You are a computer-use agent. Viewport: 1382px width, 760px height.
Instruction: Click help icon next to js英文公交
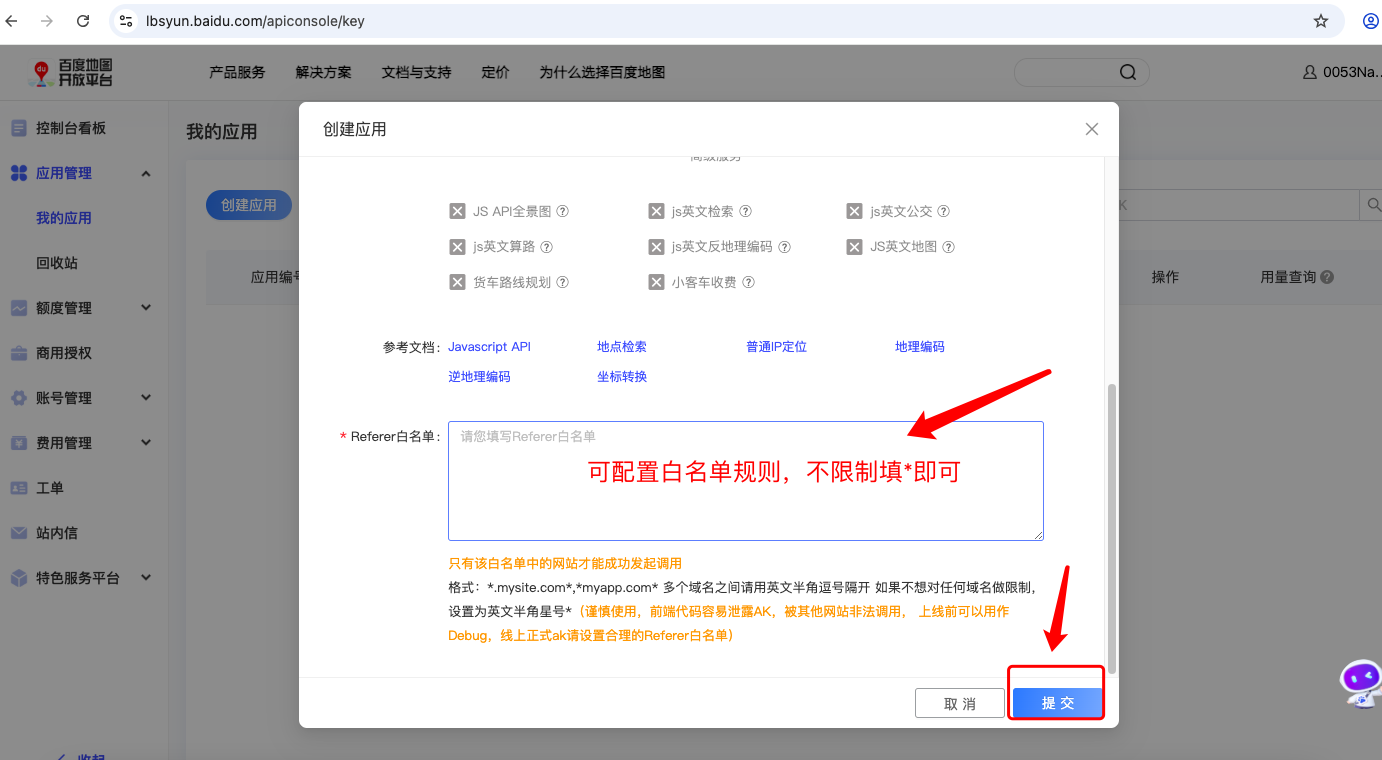pos(943,211)
